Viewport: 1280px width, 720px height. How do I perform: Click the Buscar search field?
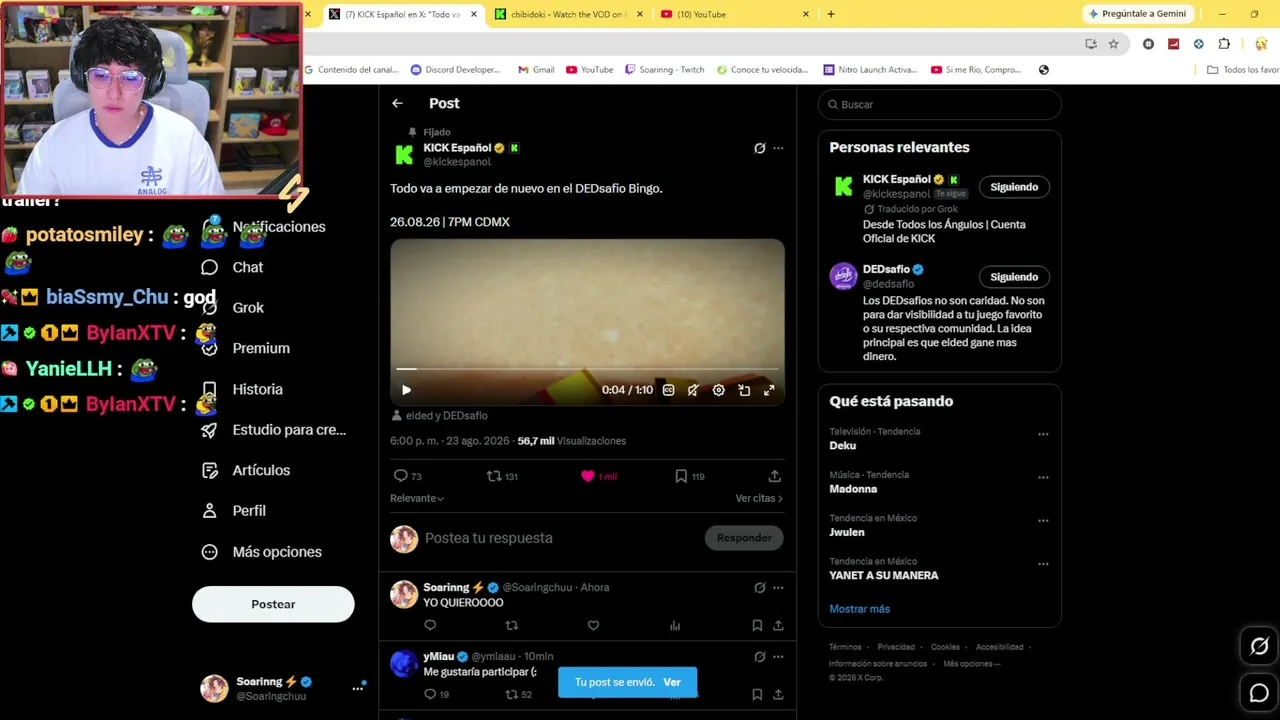[939, 104]
